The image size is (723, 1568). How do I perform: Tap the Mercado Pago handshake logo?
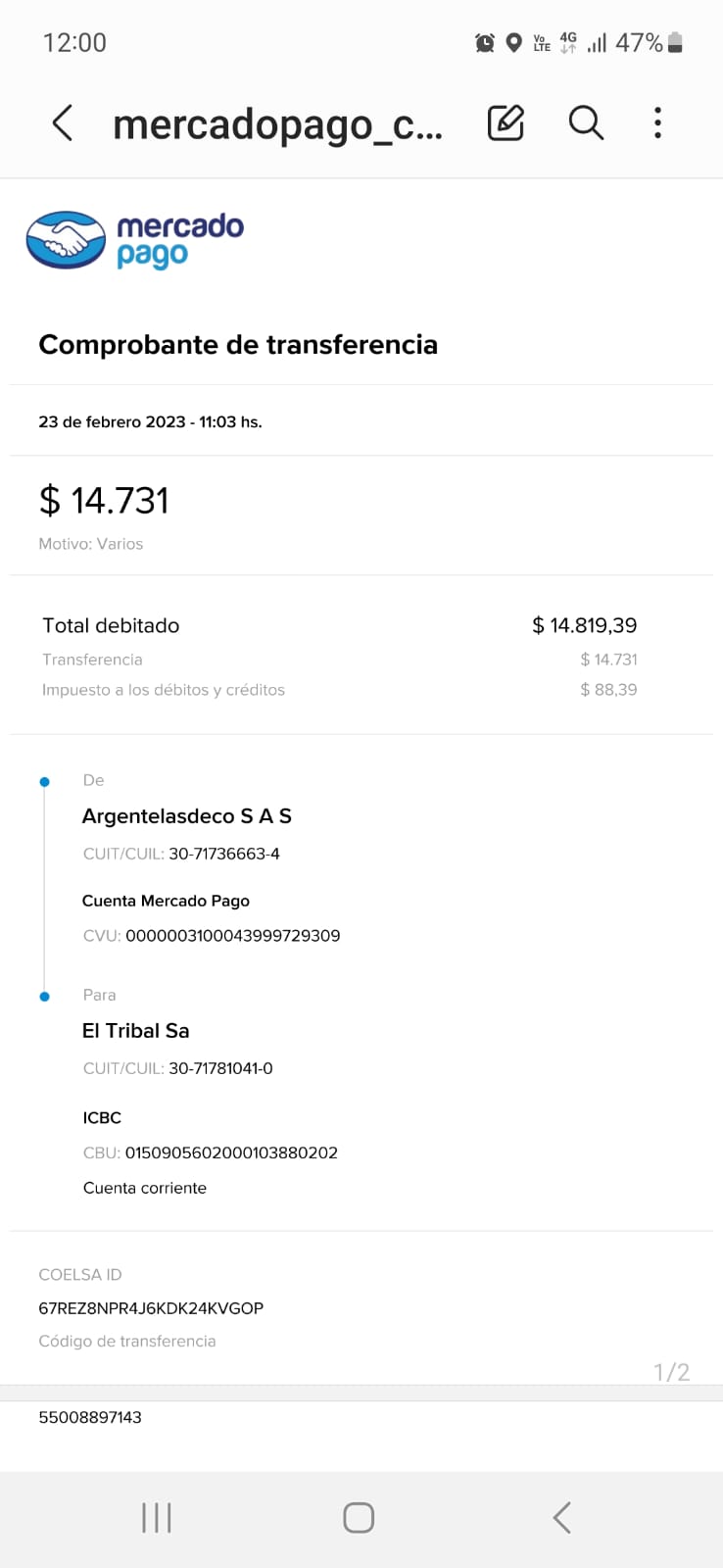click(x=66, y=240)
